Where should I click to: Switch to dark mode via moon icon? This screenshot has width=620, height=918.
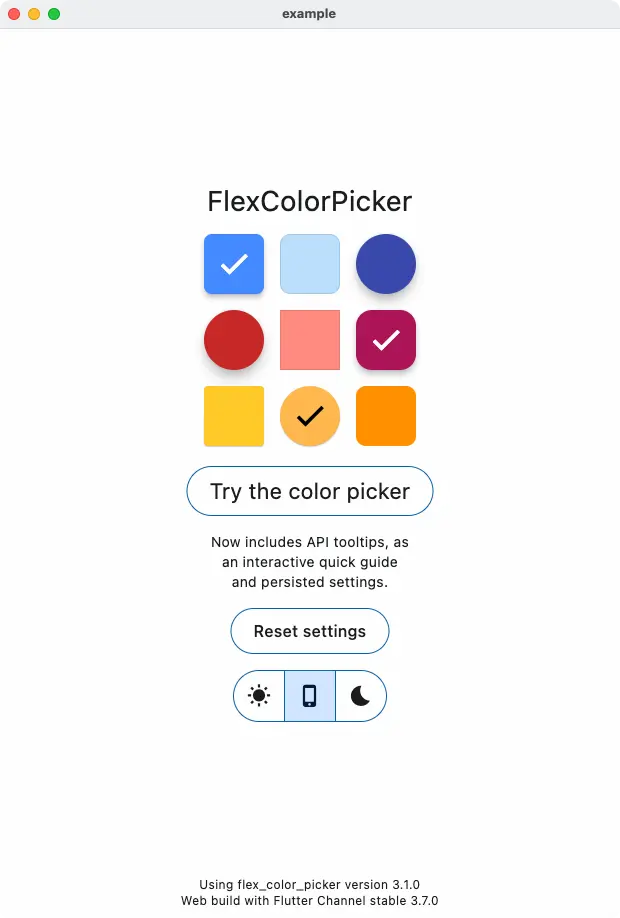360,695
